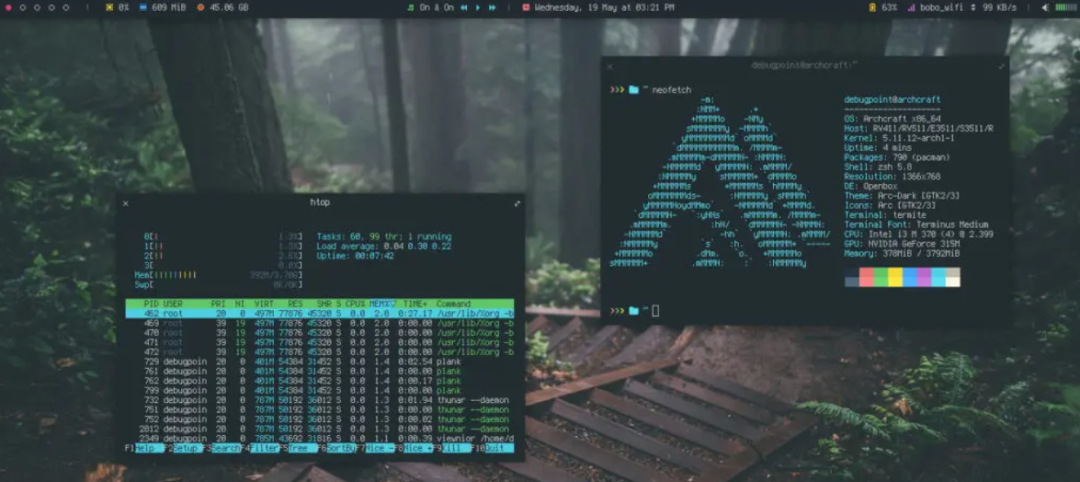The height and width of the screenshot is (482, 1080).
Task: Adjust the green volume level bar
Action: 1065,8
